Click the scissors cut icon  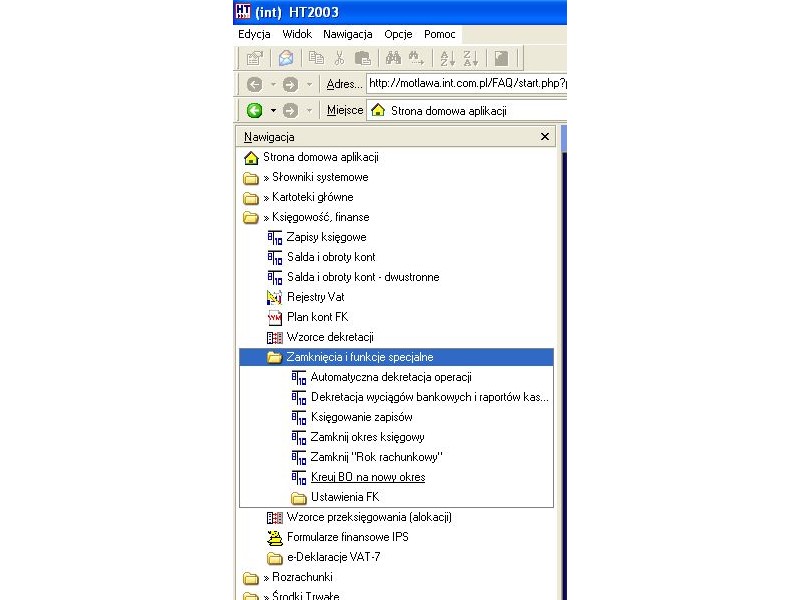pyautogui.click(x=339, y=58)
